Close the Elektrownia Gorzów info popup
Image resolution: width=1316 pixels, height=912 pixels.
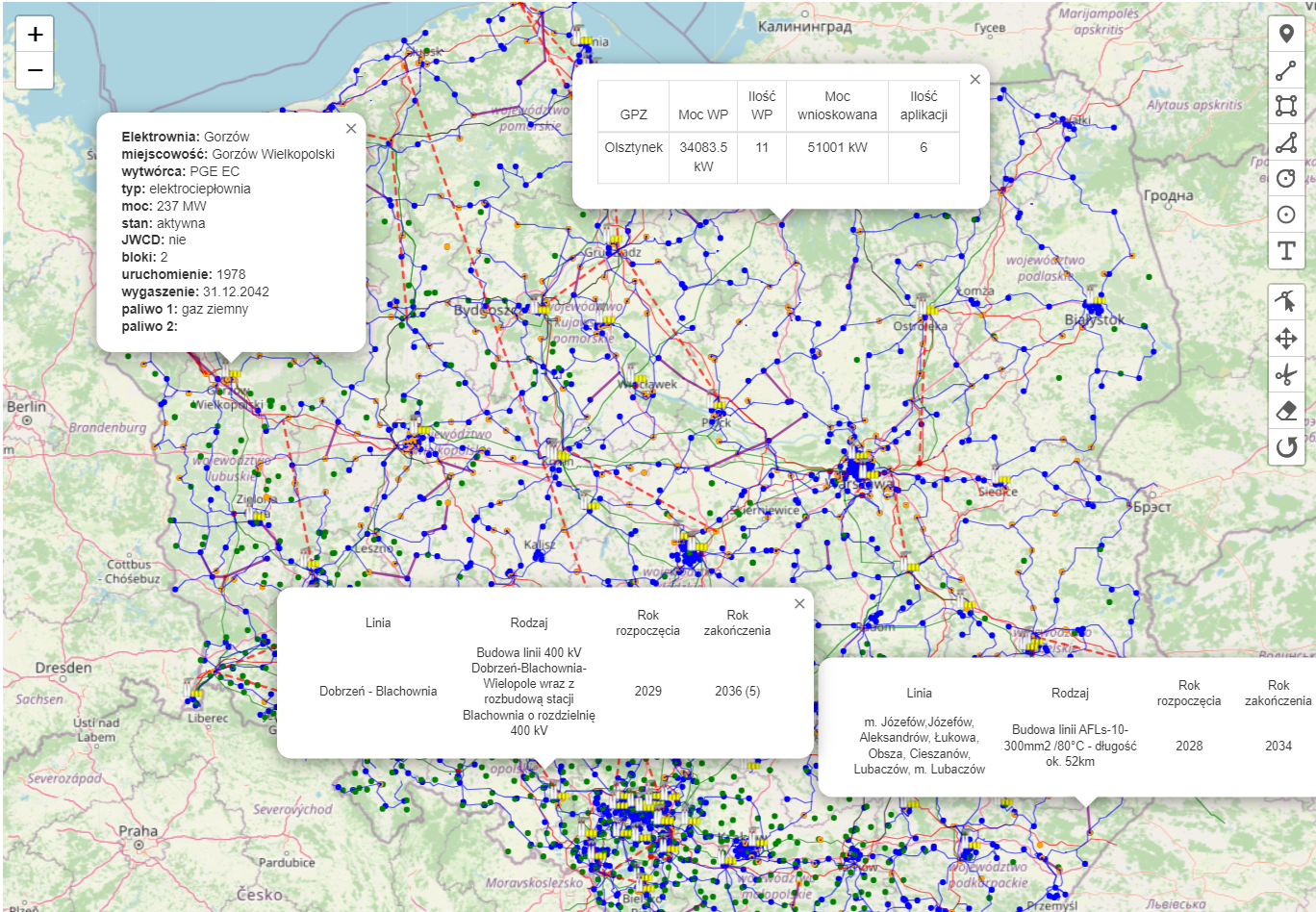[351, 129]
